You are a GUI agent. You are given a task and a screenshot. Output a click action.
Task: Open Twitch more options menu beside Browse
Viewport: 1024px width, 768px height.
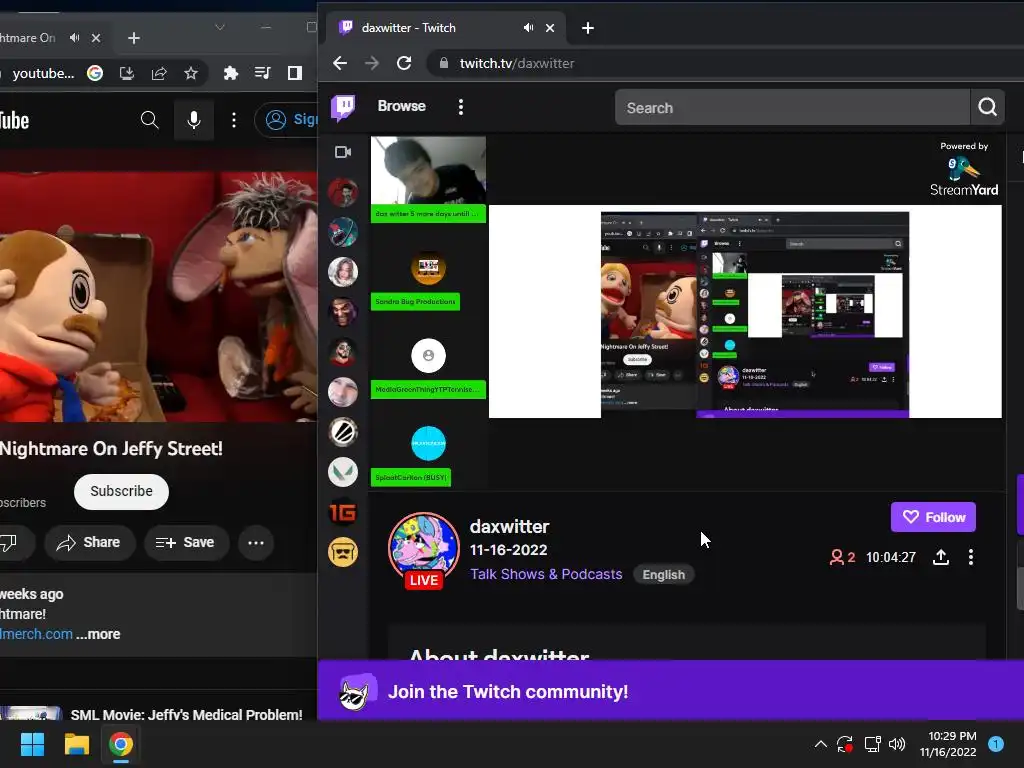click(461, 107)
